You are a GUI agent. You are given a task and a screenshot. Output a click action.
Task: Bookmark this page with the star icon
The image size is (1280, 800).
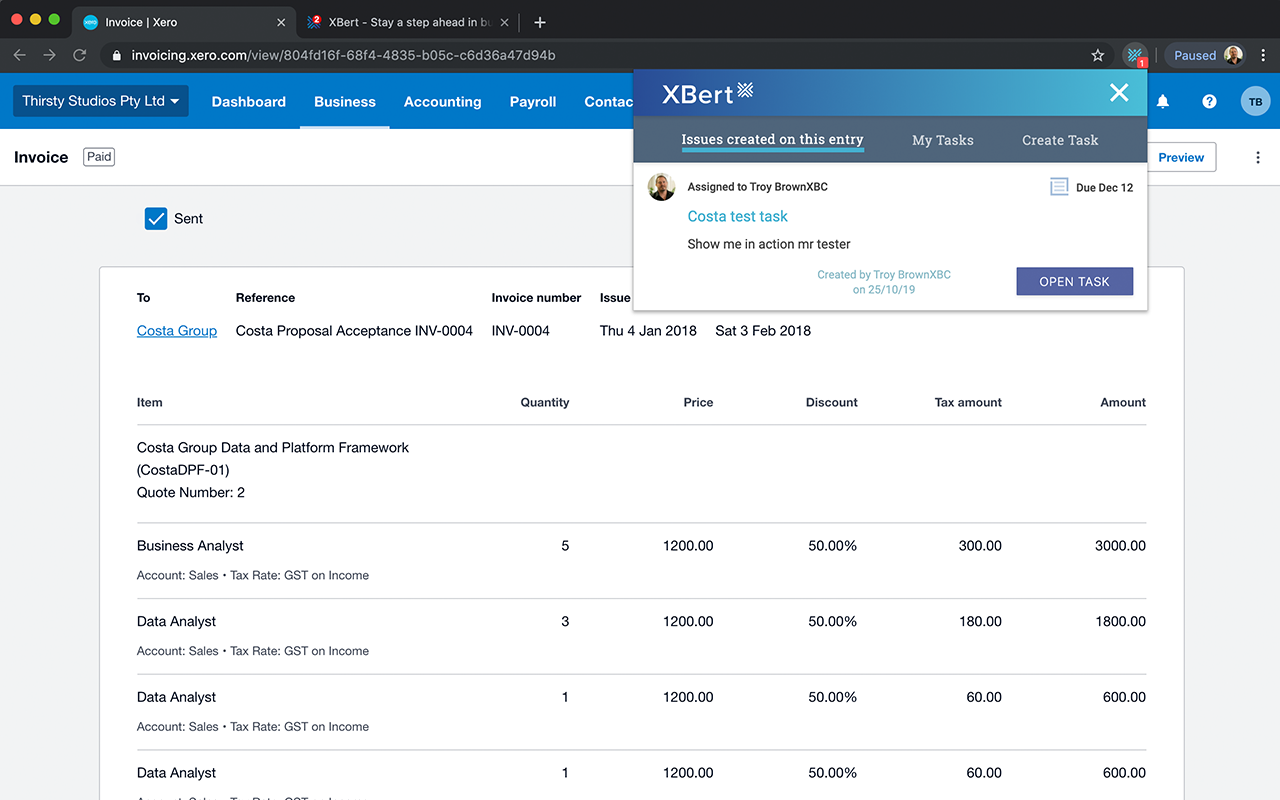pos(1098,56)
